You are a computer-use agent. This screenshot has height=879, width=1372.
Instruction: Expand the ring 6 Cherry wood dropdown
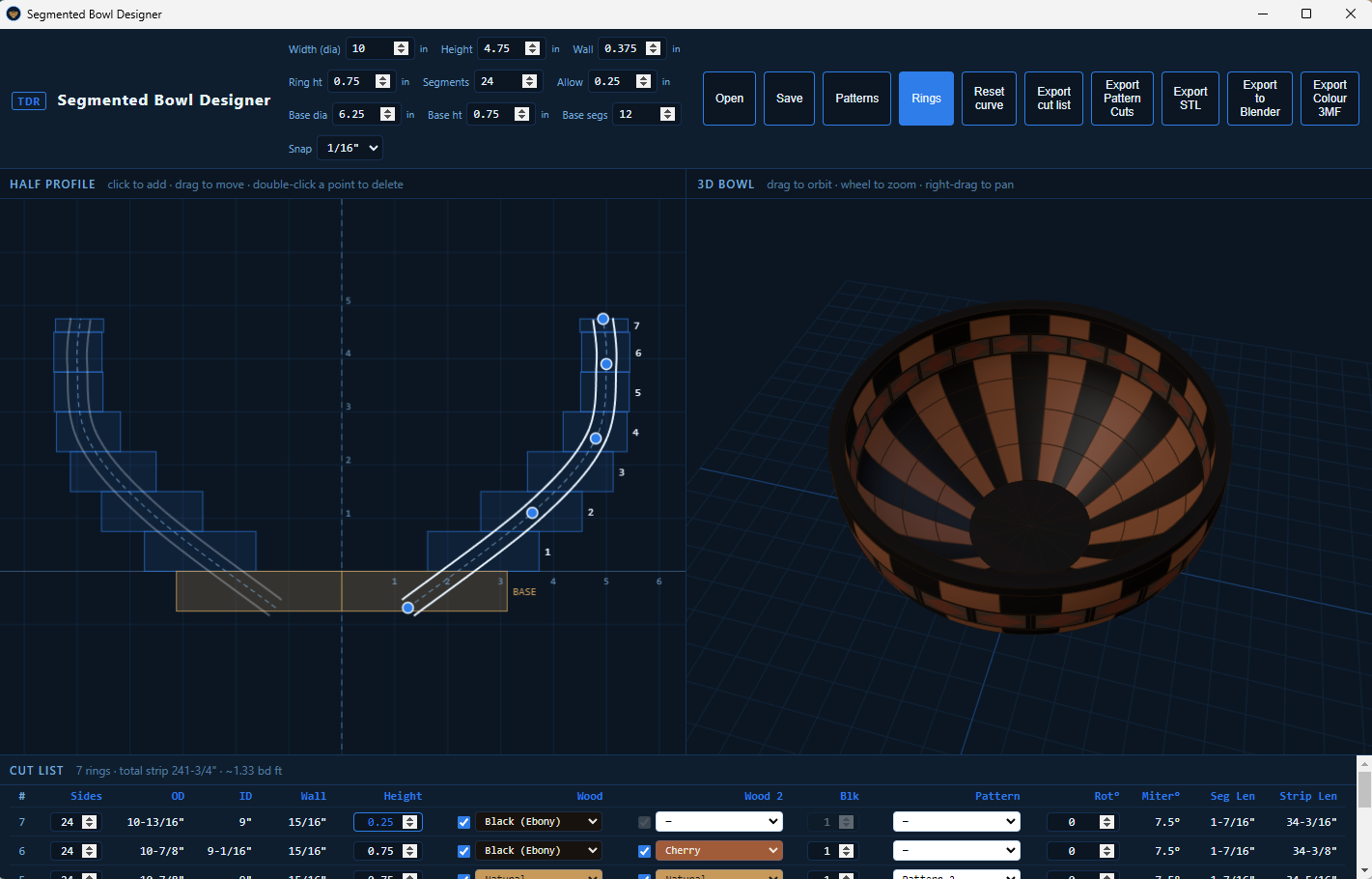[719, 851]
